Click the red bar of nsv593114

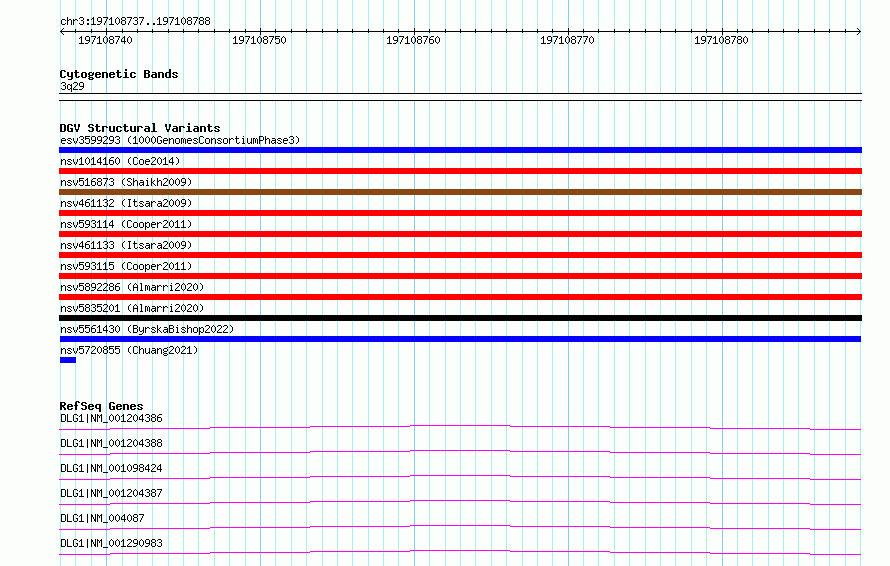pyautogui.click(x=460, y=234)
